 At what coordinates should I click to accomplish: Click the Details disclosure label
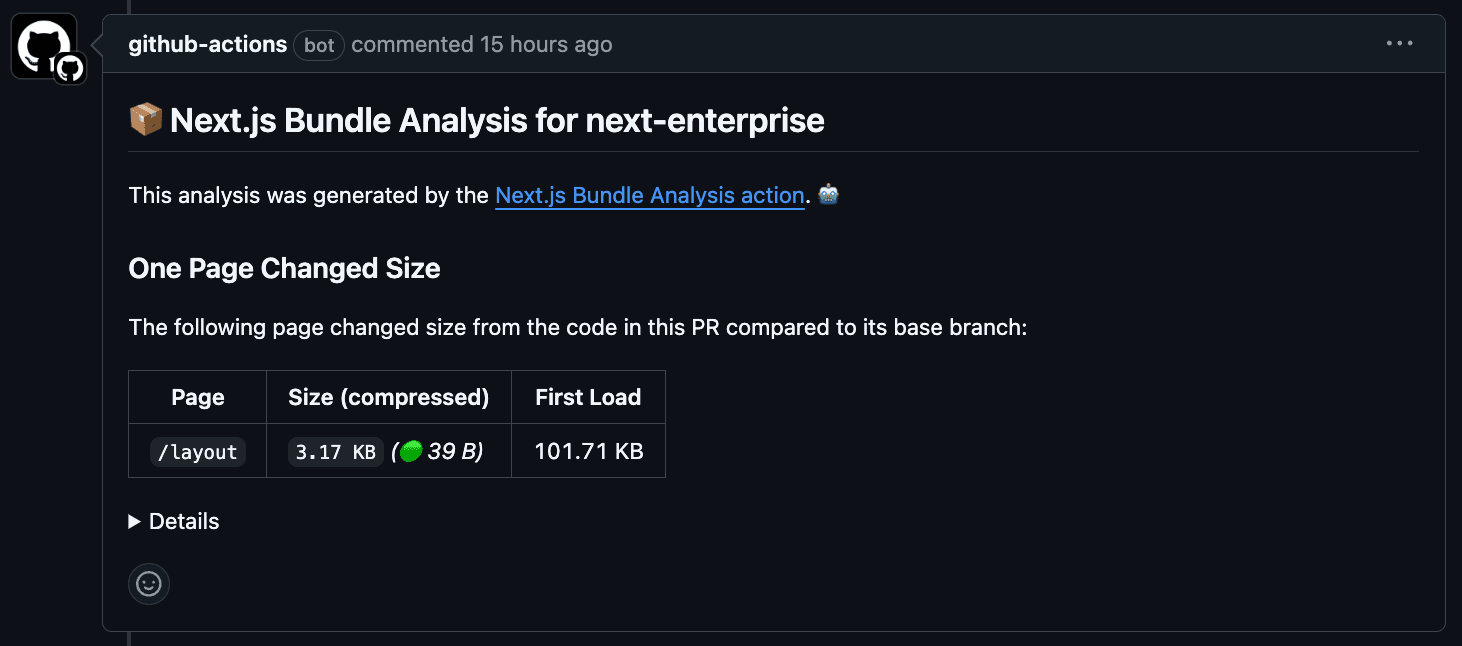pos(184,521)
